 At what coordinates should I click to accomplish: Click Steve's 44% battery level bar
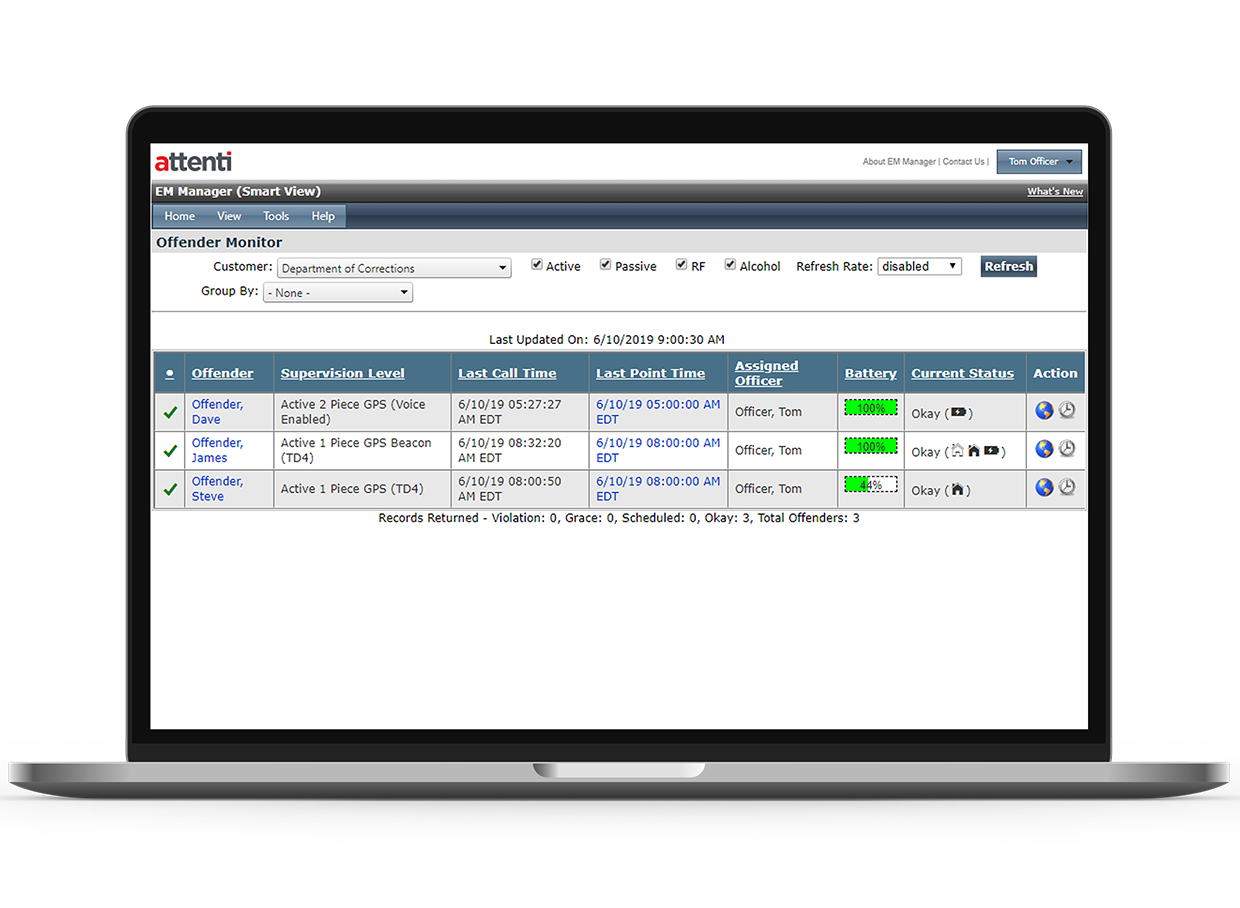[870, 484]
